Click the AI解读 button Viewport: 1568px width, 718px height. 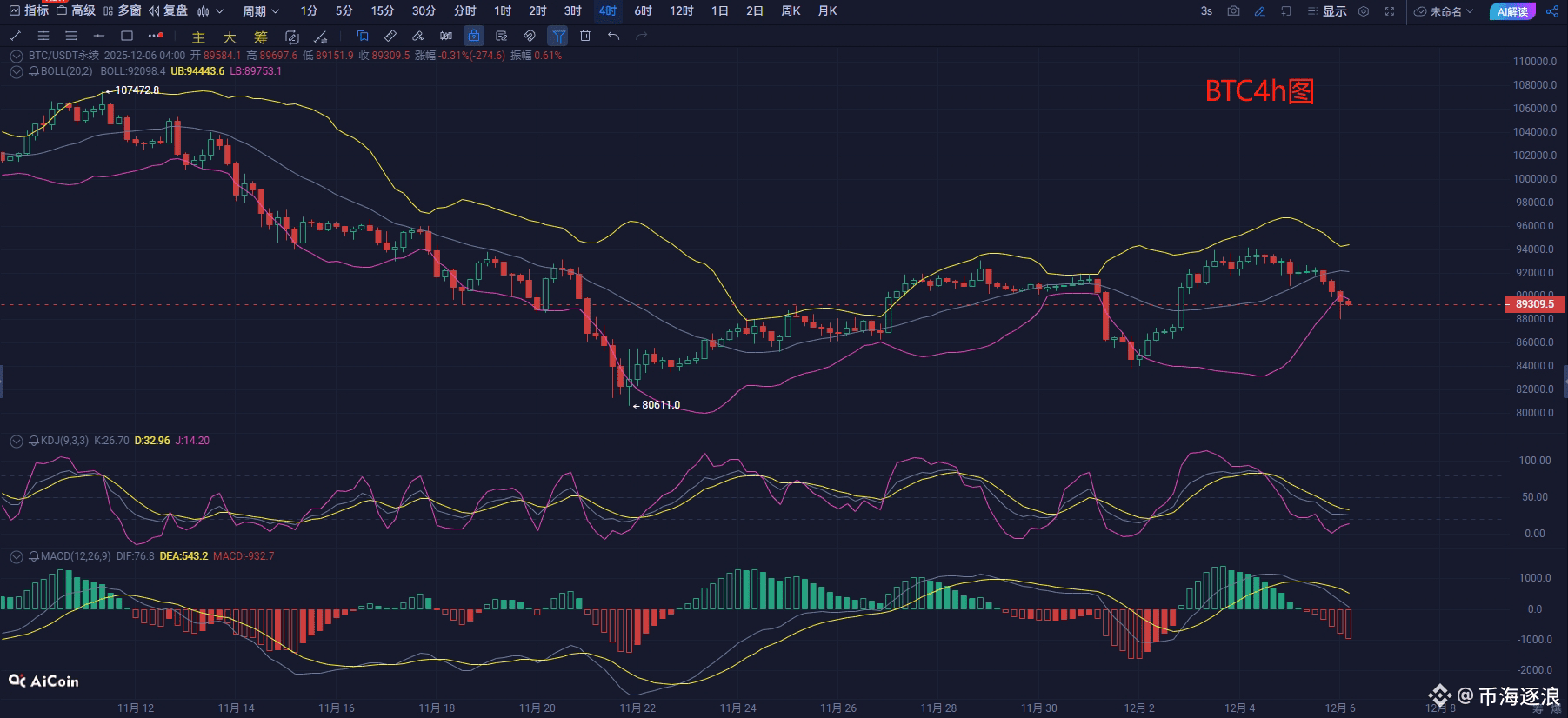1512,11
